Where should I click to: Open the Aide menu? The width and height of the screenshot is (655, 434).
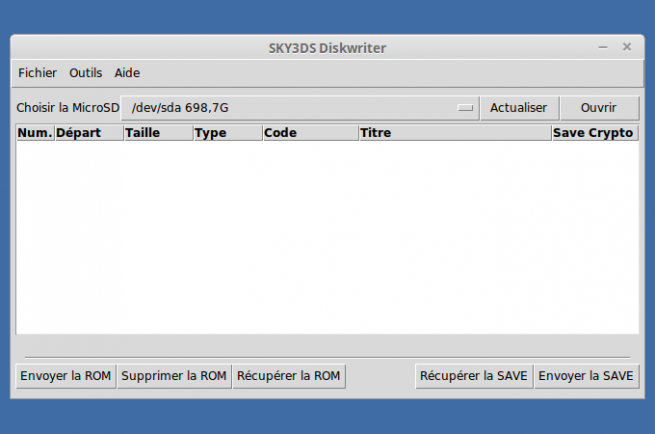(127, 73)
